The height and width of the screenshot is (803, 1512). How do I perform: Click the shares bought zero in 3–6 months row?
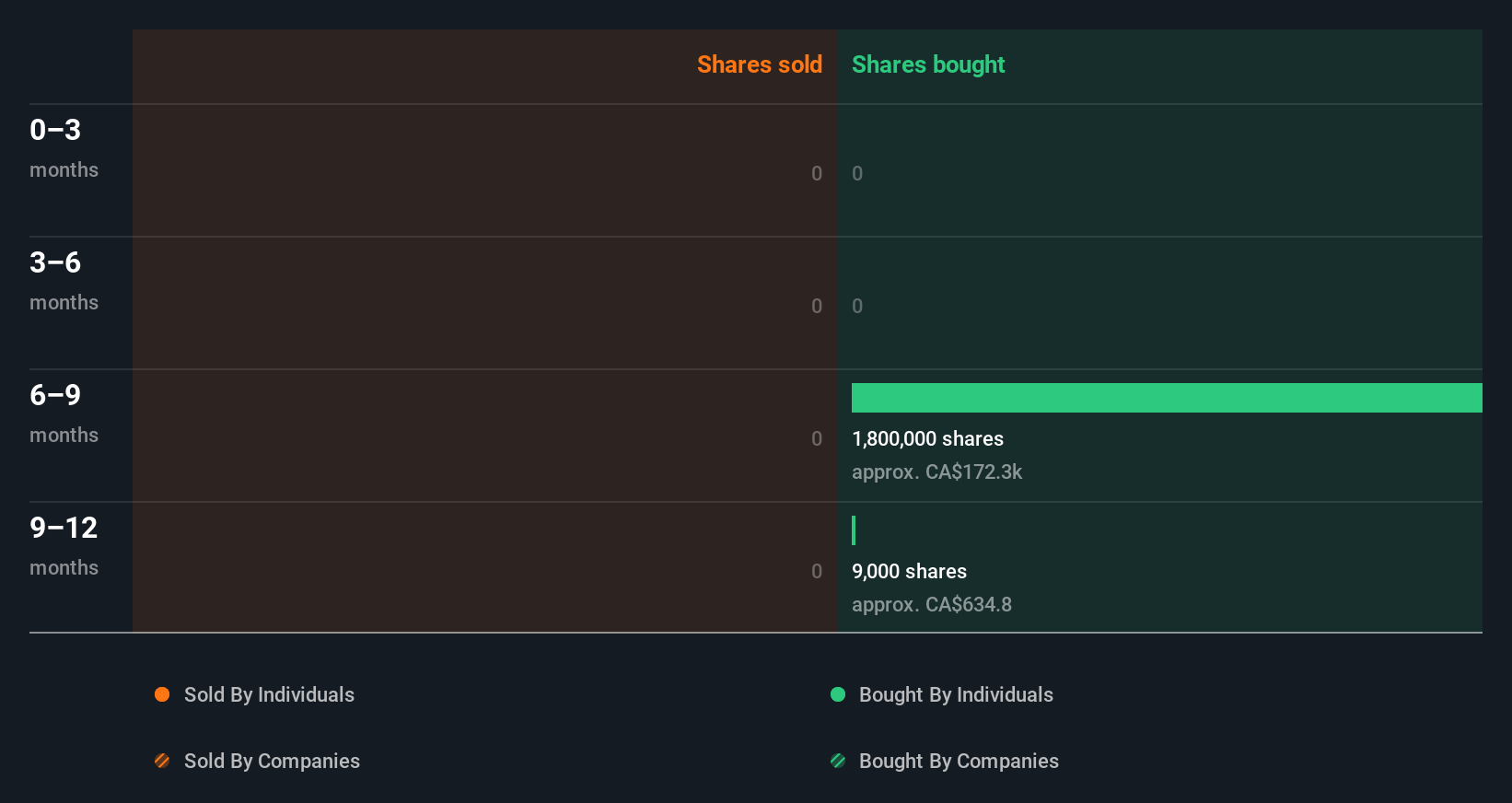coord(857,306)
